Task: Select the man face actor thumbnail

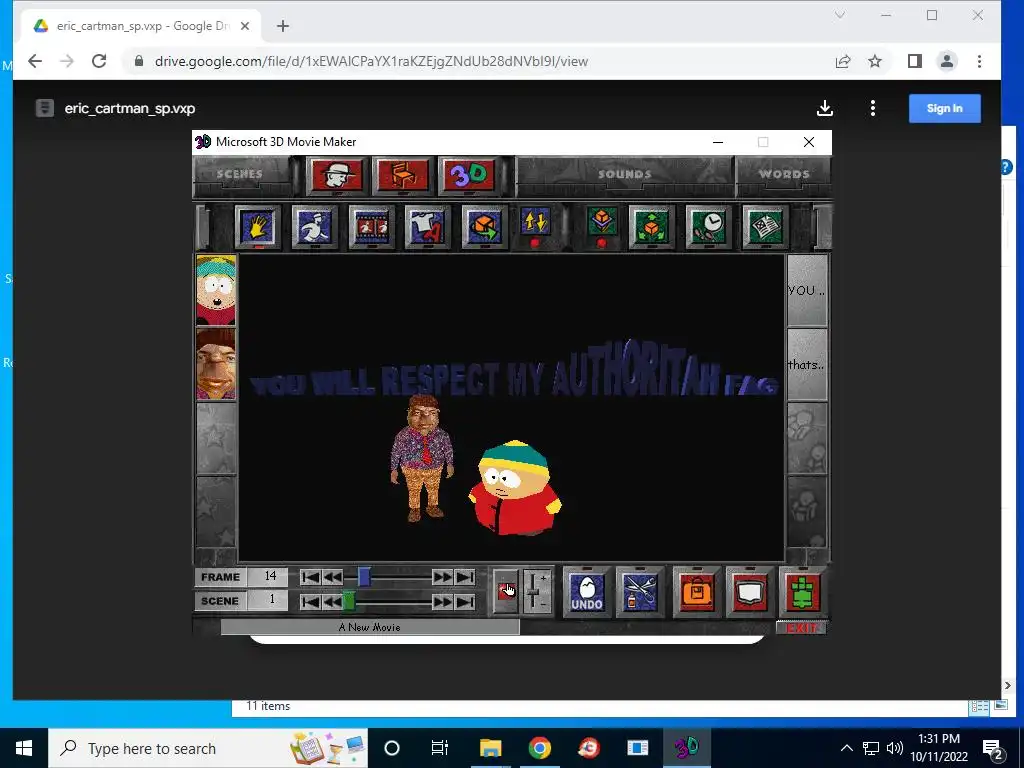Action: coord(216,364)
